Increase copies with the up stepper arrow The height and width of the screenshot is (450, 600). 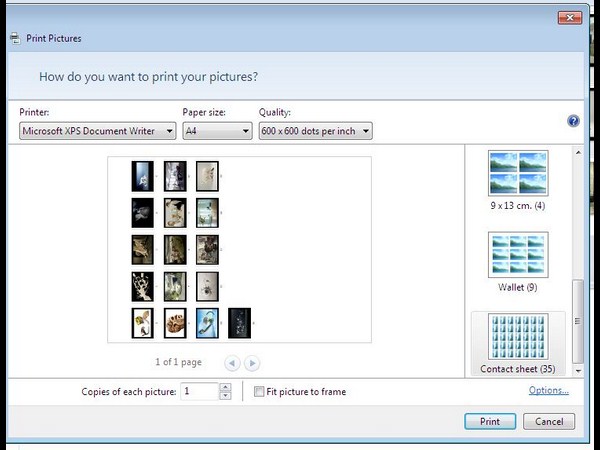click(x=225, y=388)
